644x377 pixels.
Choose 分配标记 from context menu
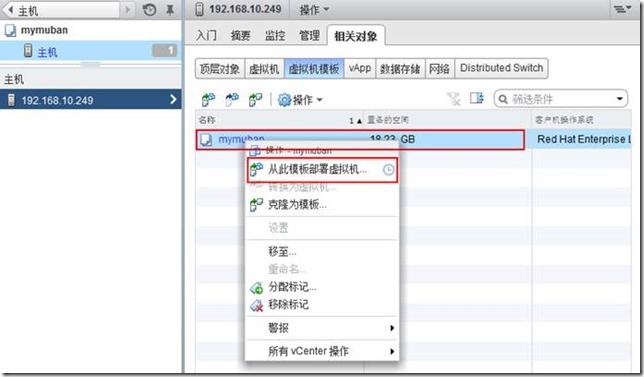(x=322, y=287)
